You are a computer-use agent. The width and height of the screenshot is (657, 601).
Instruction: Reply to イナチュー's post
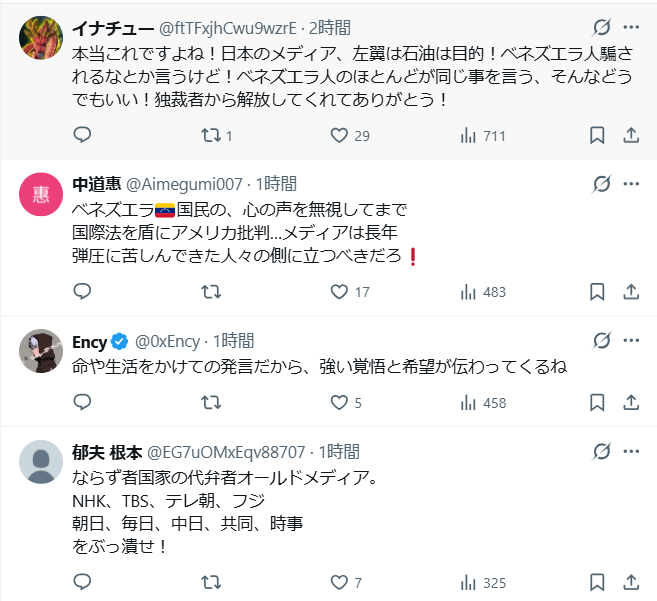pos(83,135)
